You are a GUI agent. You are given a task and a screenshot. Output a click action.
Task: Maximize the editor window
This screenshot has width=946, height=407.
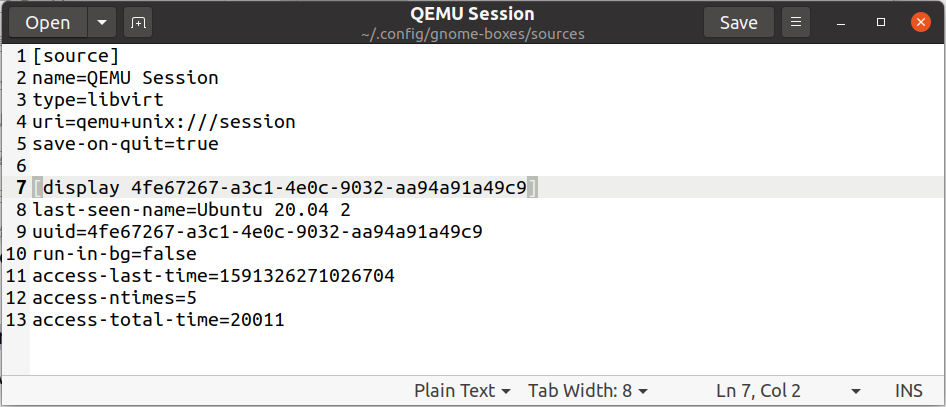coord(881,22)
